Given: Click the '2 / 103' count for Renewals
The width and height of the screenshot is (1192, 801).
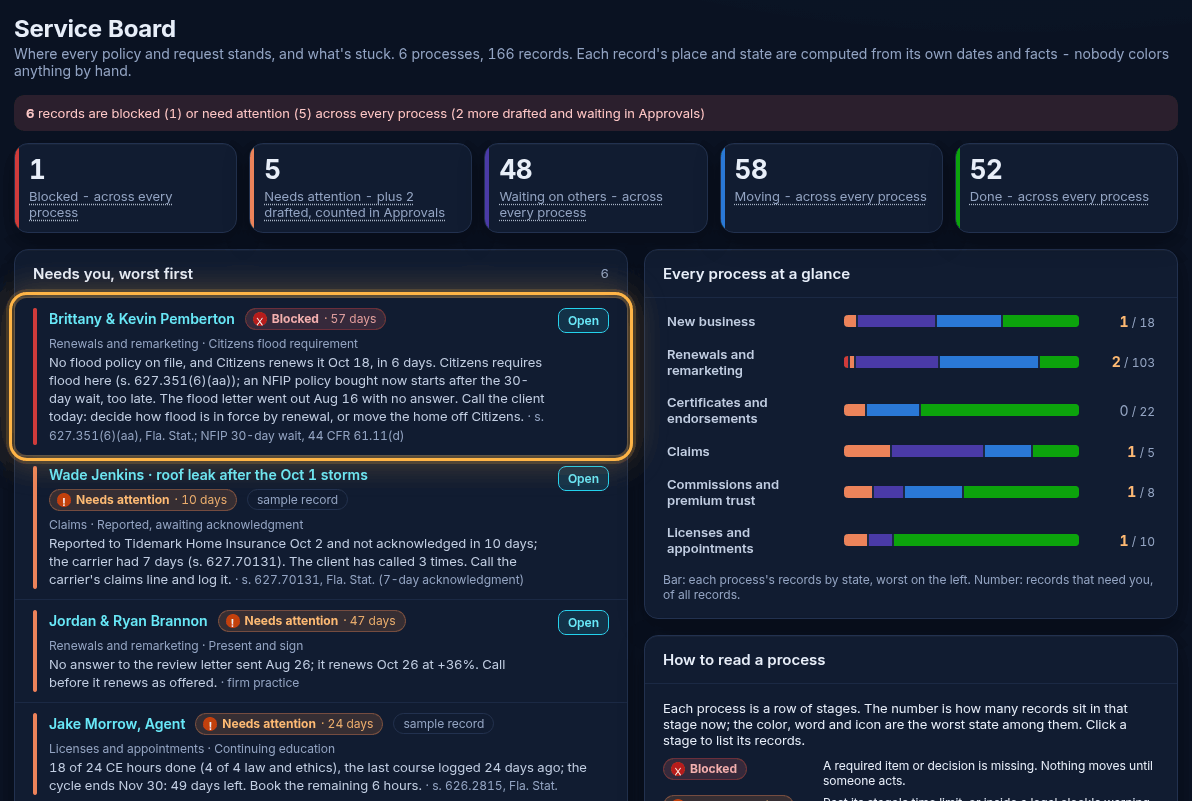Looking at the screenshot, I should [x=1133, y=363].
